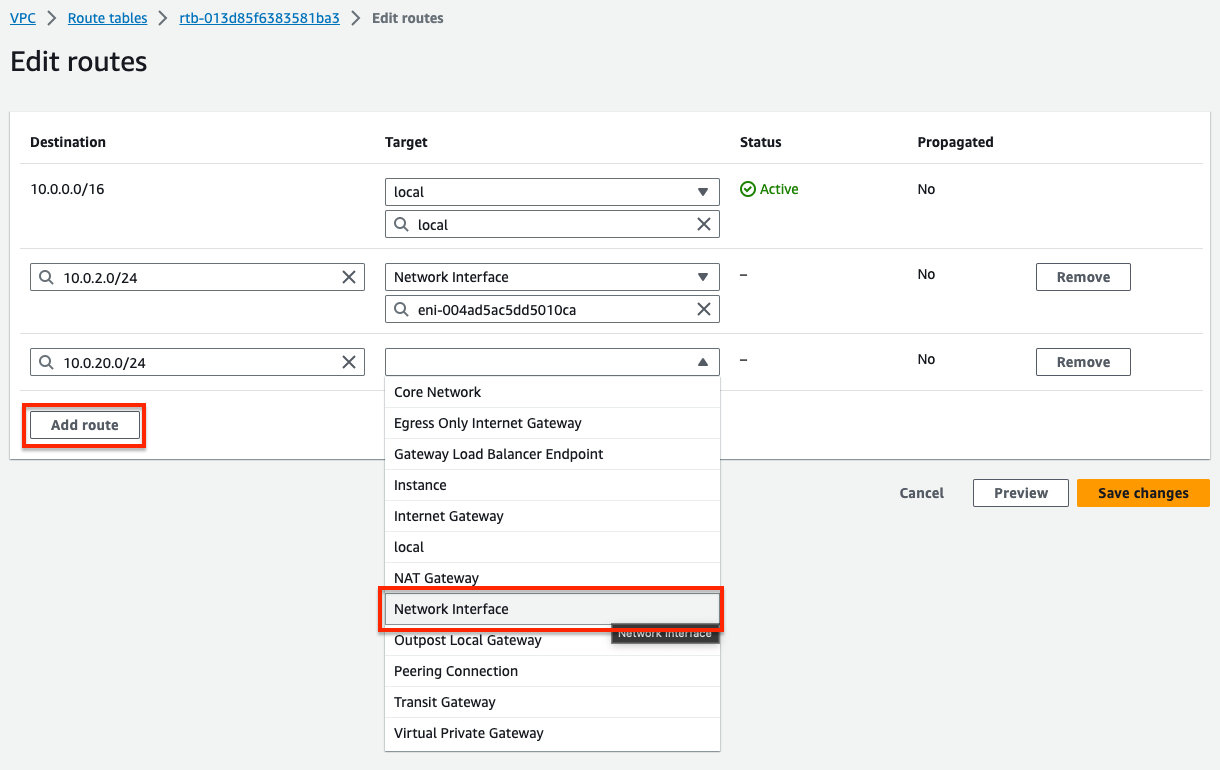Click search icon in 10.0.2.0/24 field
This screenshot has width=1220, height=770.
point(46,277)
